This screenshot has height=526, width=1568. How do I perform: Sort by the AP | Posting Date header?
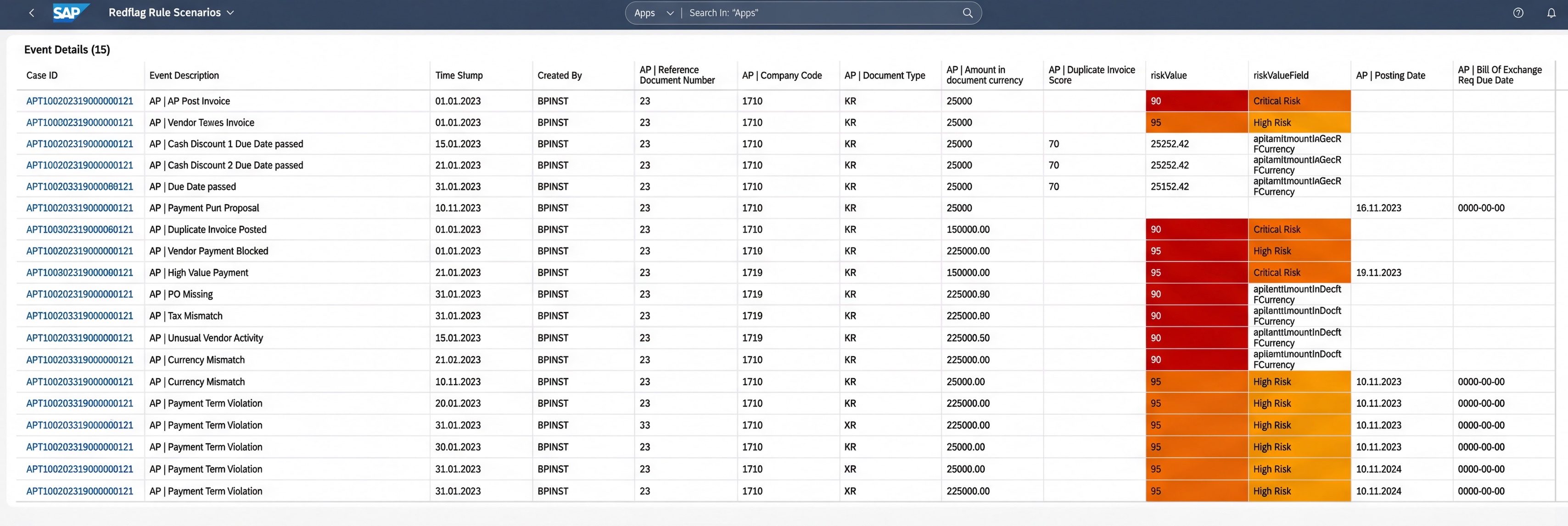pyautogui.click(x=1390, y=75)
